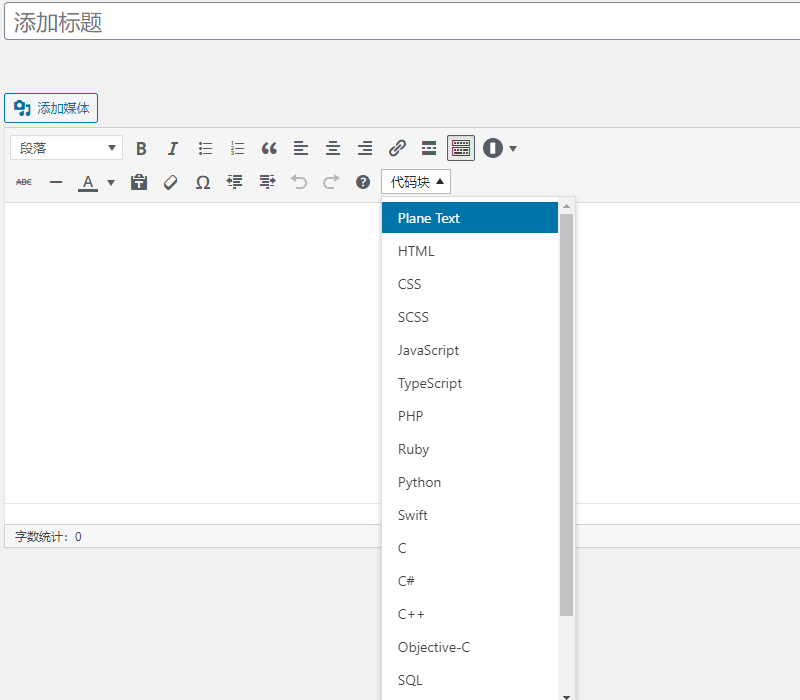Select Plane Text from the list

click(x=470, y=218)
